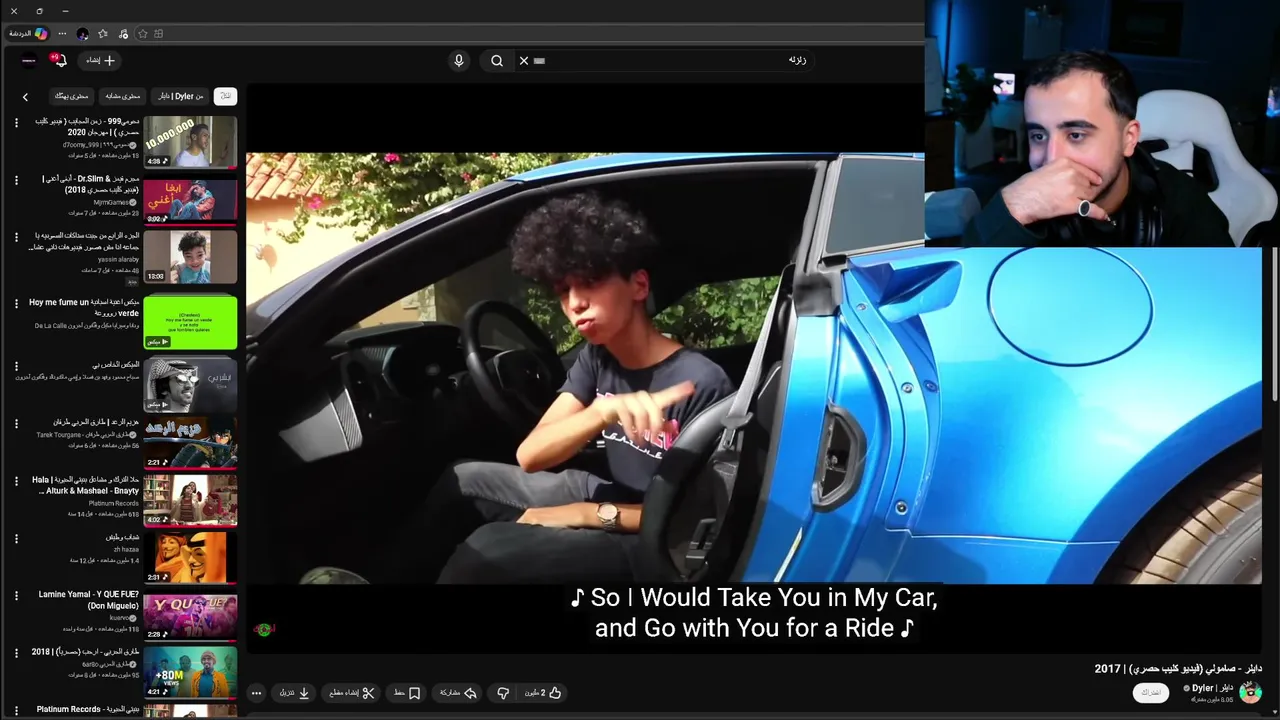Click the search magnifier icon
The width and height of the screenshot is (1280, 720).
coord(497,60)
